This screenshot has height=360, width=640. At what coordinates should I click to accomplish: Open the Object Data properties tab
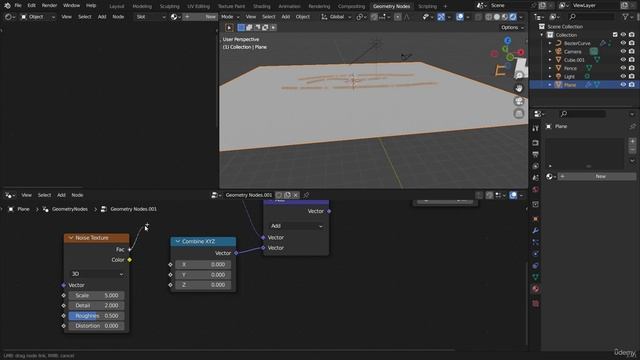[x=536, y=277]
